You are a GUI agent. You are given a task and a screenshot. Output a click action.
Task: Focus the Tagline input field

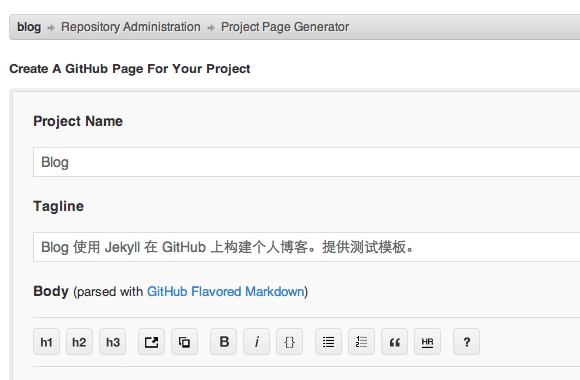click(307, 247)
